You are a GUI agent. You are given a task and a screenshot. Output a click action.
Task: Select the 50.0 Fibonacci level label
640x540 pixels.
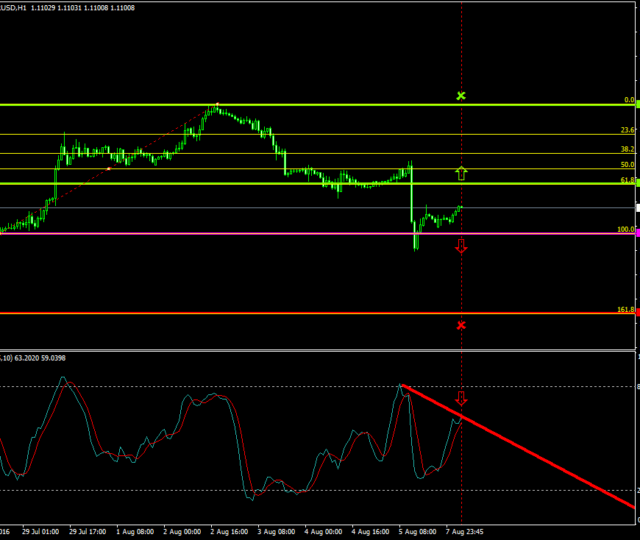point(627,165)
